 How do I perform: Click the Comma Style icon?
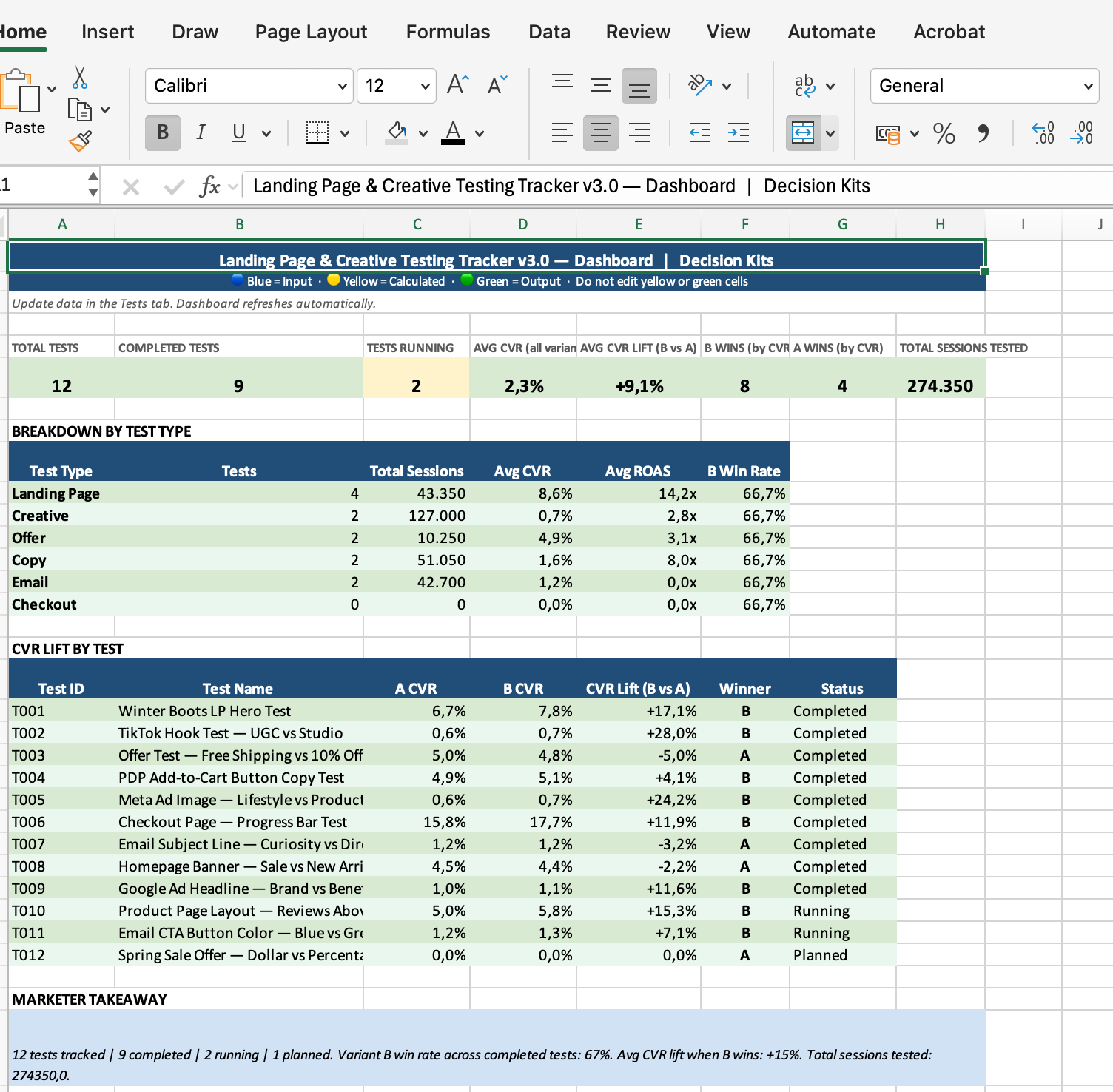pos(983,133)
